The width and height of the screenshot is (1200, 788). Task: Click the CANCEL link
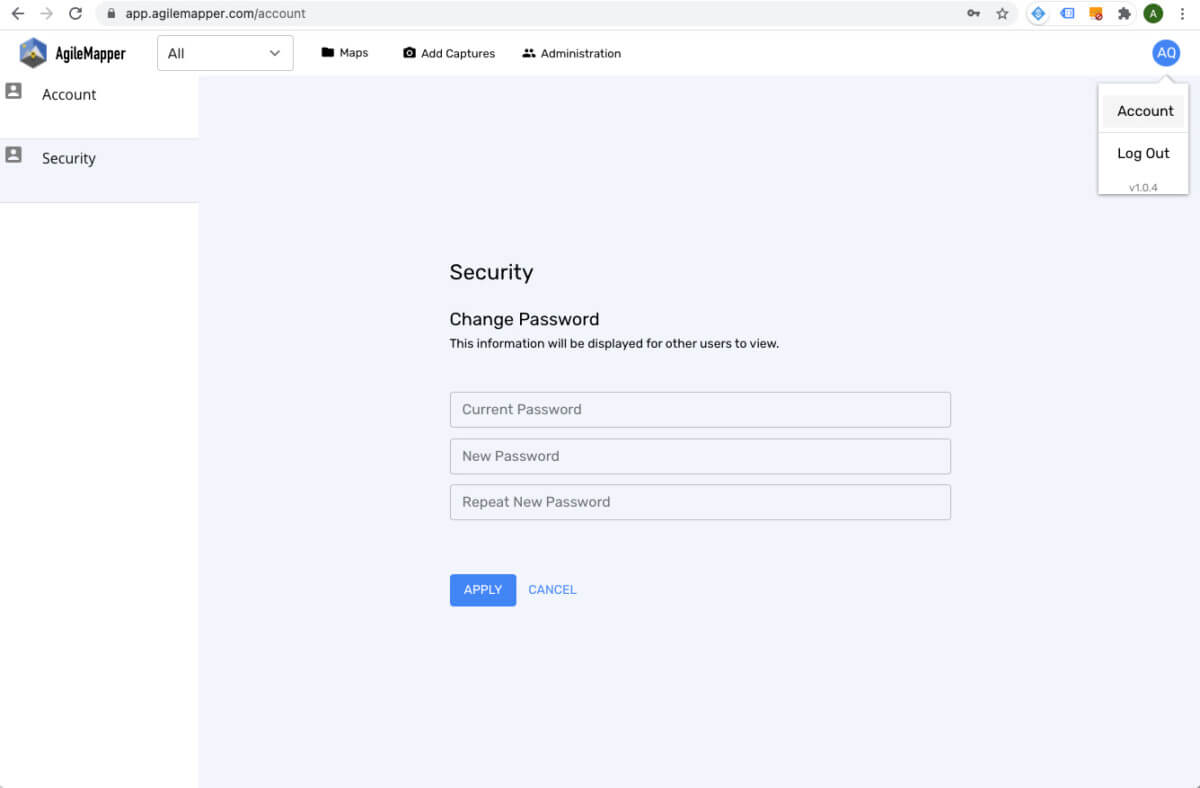[552, 590]
